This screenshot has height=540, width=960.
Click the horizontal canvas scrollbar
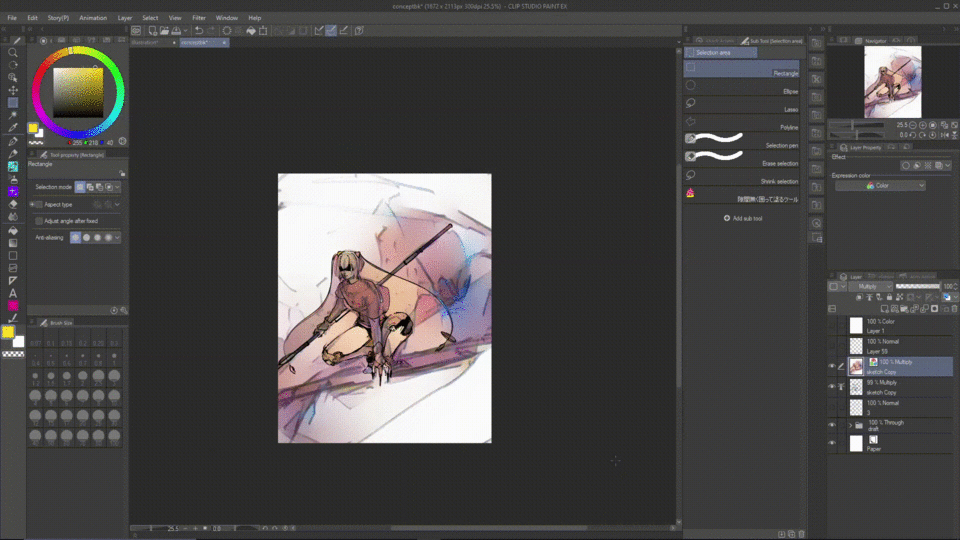point(488,528)
